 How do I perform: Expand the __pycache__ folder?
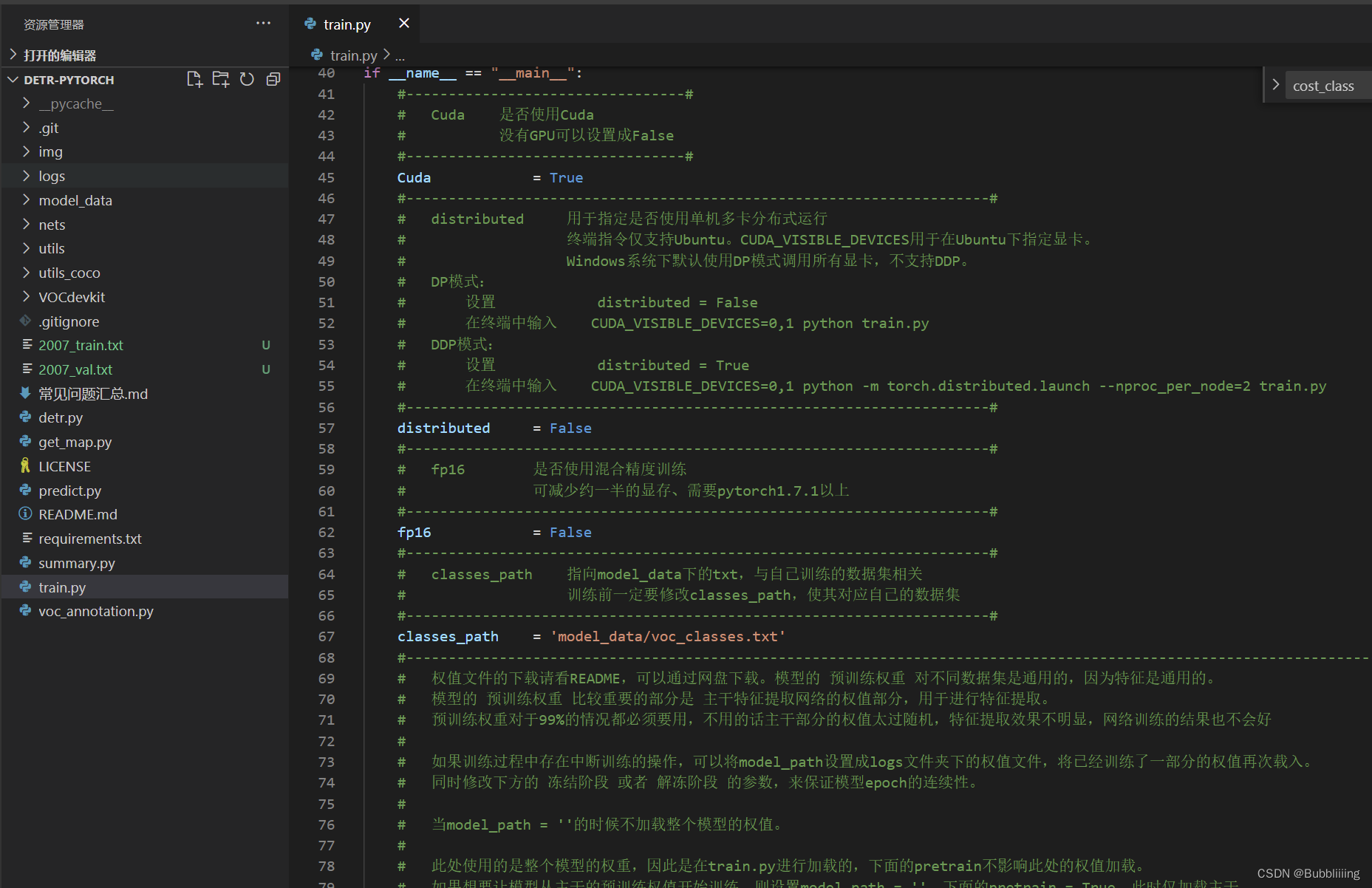(x=144, y=103)
